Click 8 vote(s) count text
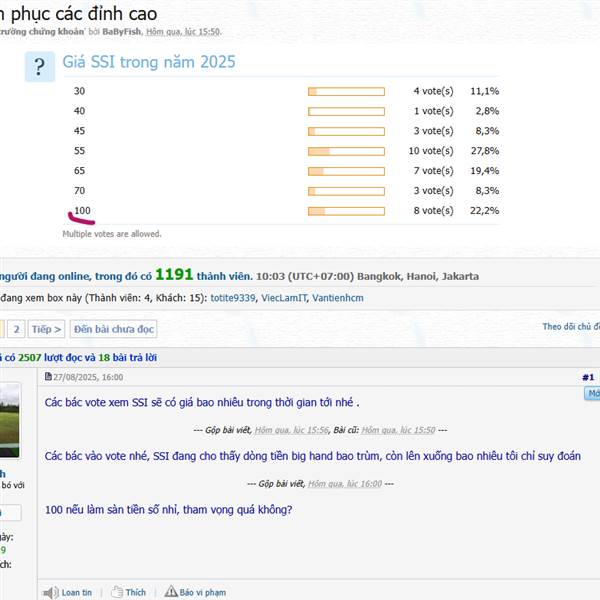600x600 pixels. tap(433, 210)
